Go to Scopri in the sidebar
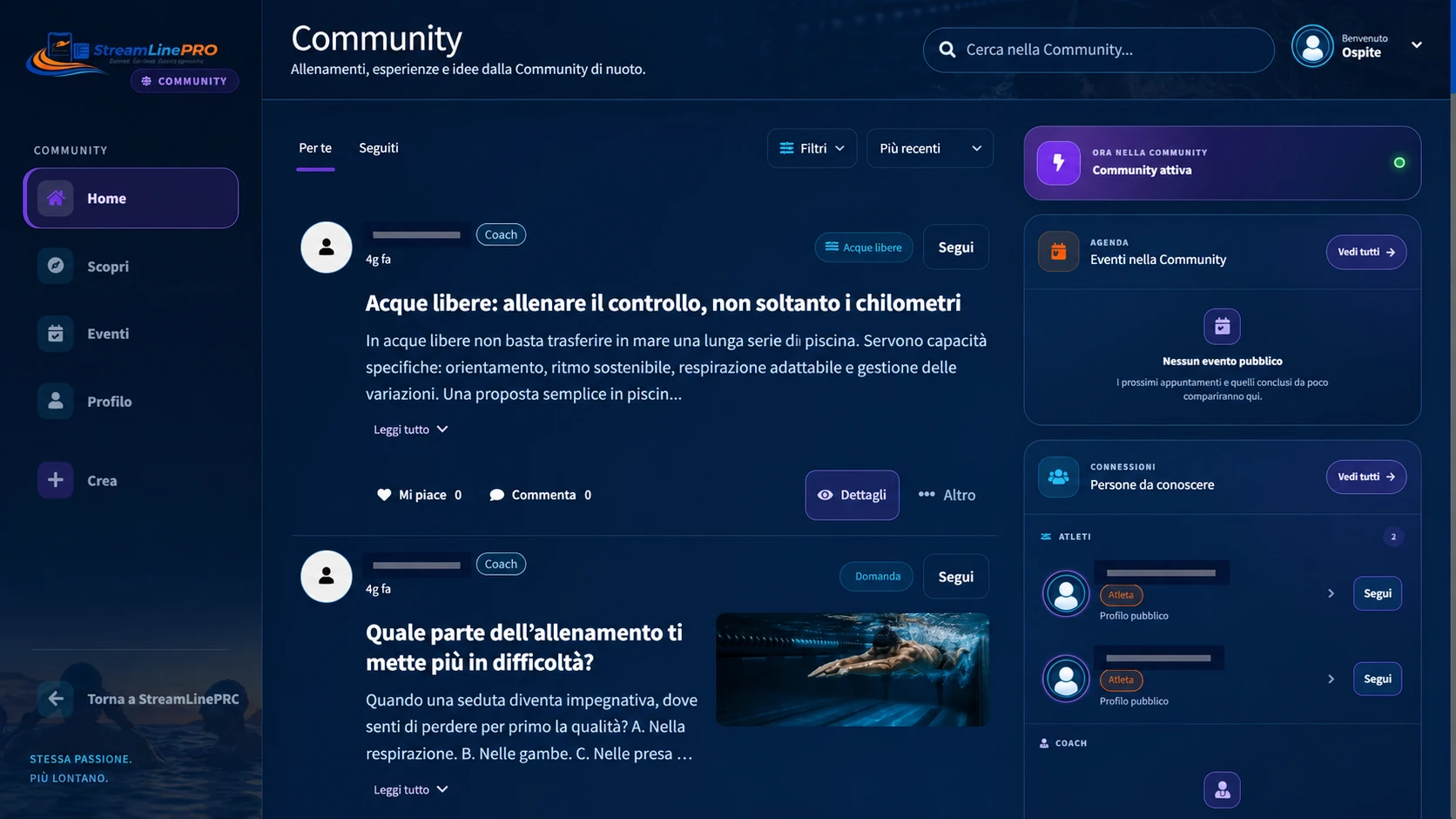 click(131, 266)
